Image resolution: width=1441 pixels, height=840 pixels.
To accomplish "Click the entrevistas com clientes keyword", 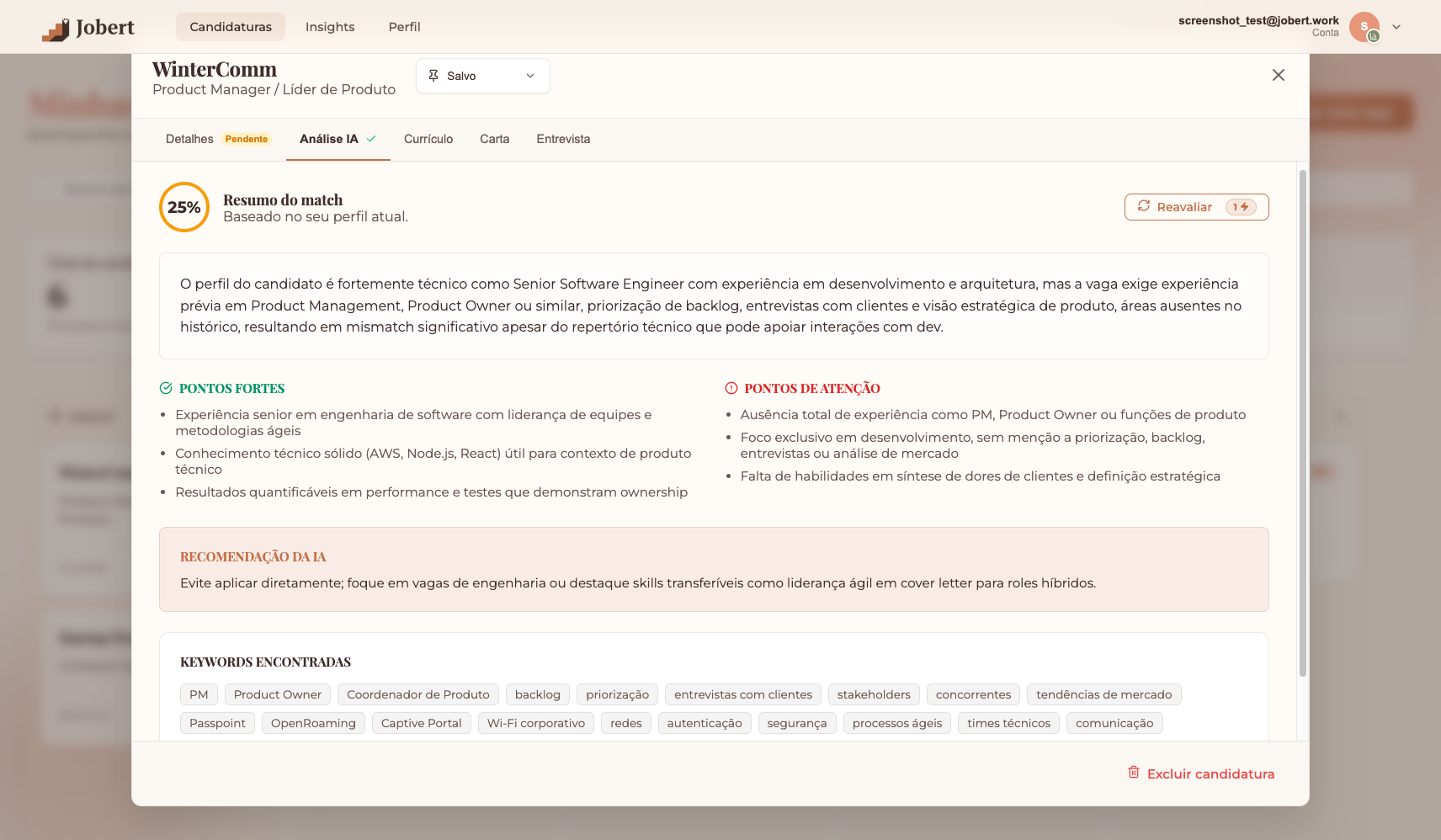I will coord(743,694).
